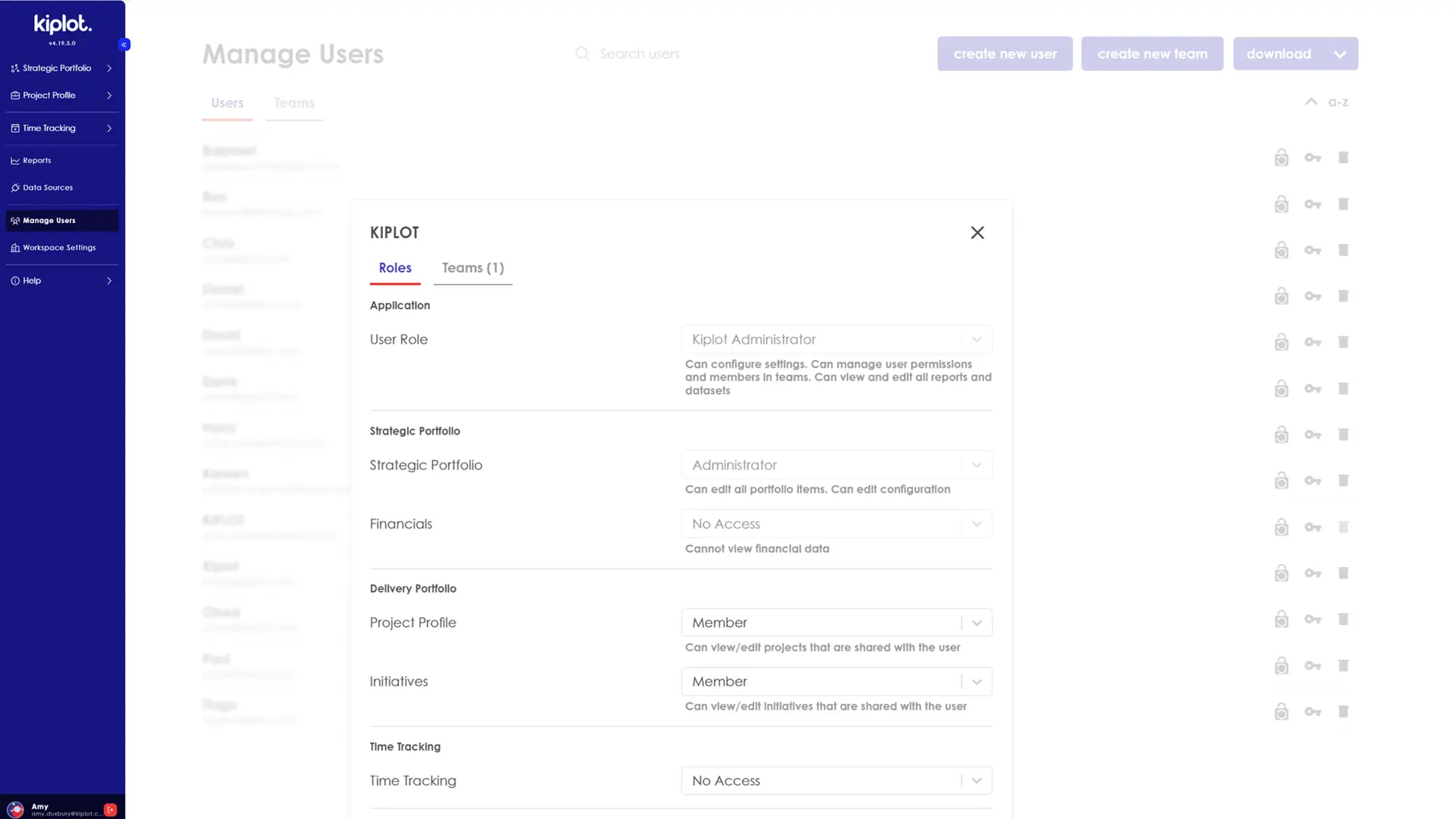1456x819 pixels.
Task: Click the create new user button
Action: pyautogui.click(x=1005, y=53)
